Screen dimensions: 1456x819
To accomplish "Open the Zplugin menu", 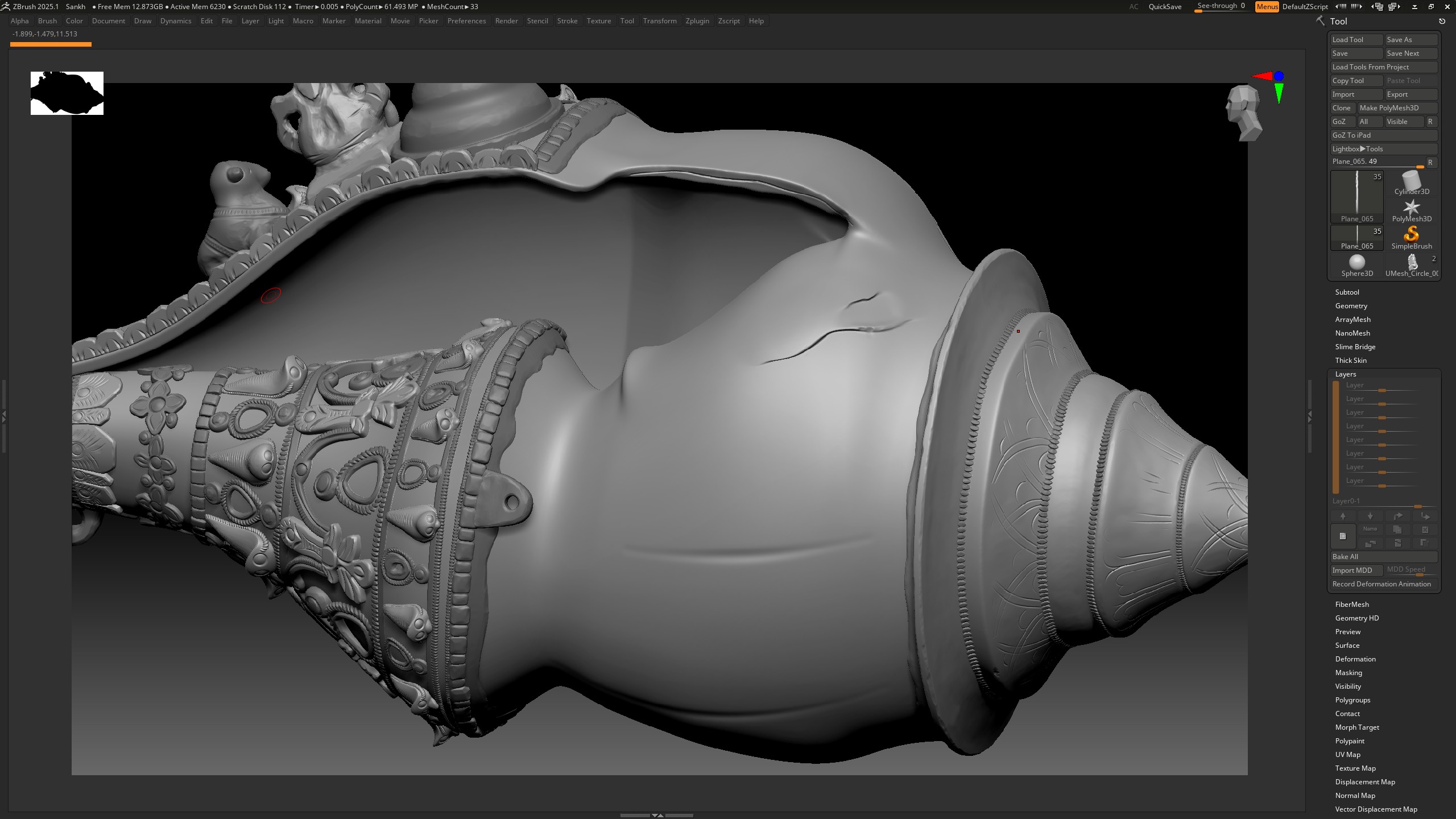I will point(697,21).
